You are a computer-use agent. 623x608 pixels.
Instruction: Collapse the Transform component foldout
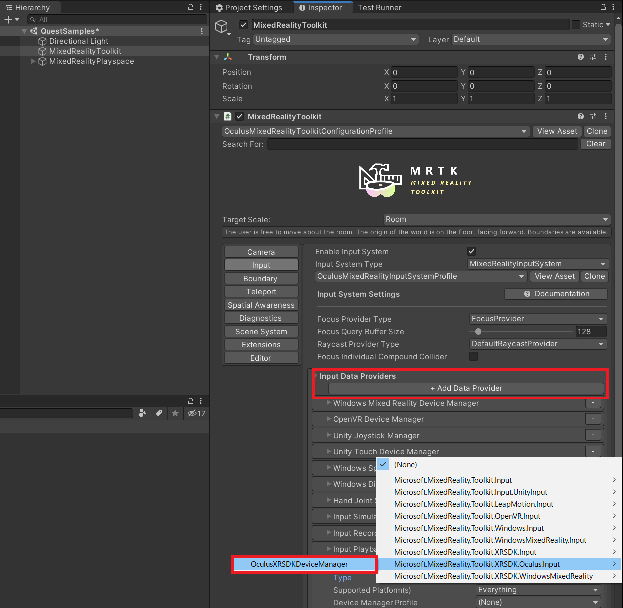point(217,57)
